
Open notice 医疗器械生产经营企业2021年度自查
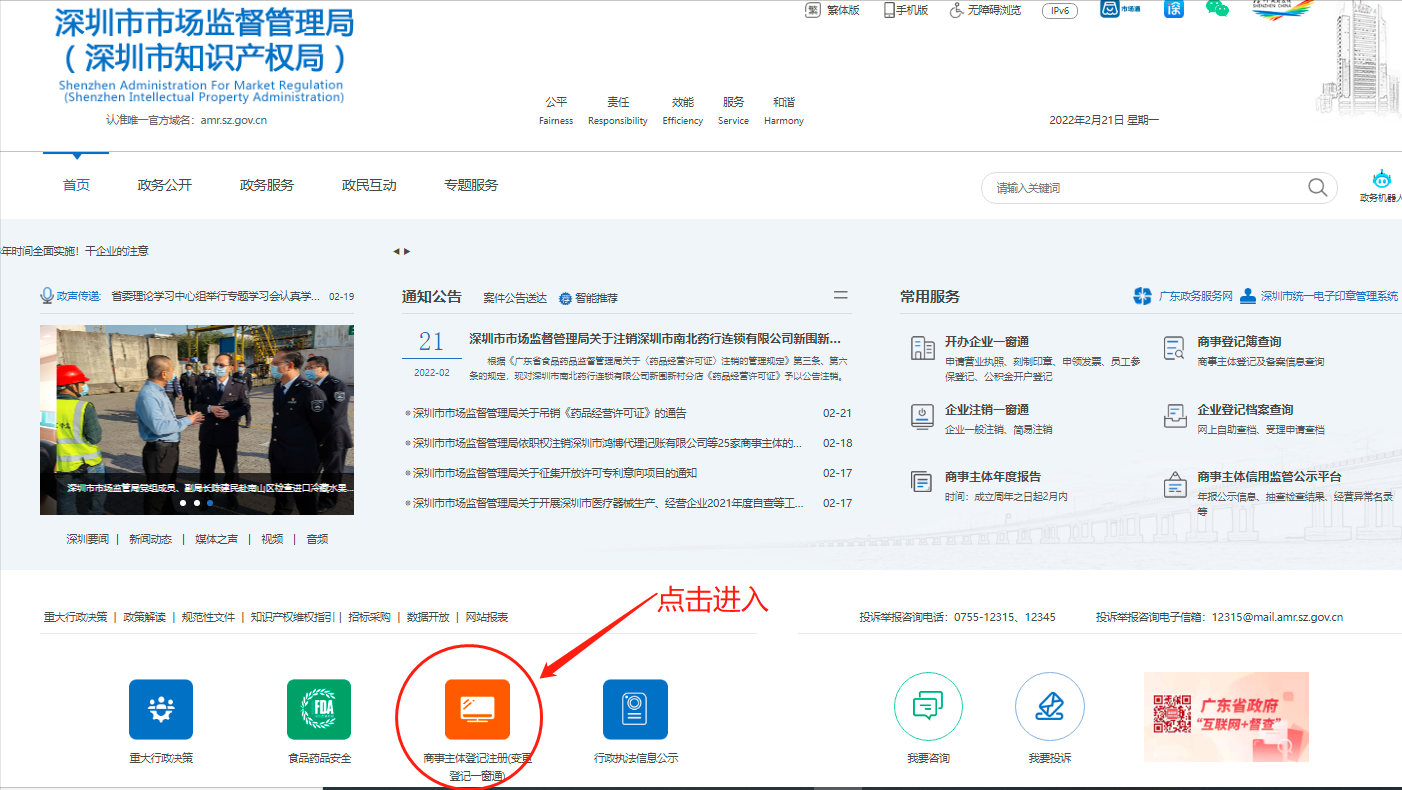click(607, 503)
